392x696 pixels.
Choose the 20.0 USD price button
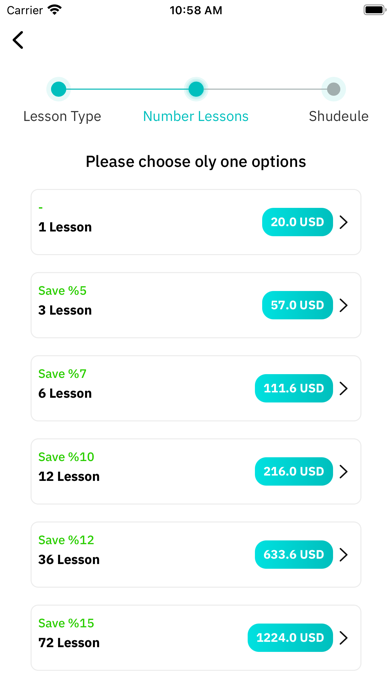tap(297, 222)
